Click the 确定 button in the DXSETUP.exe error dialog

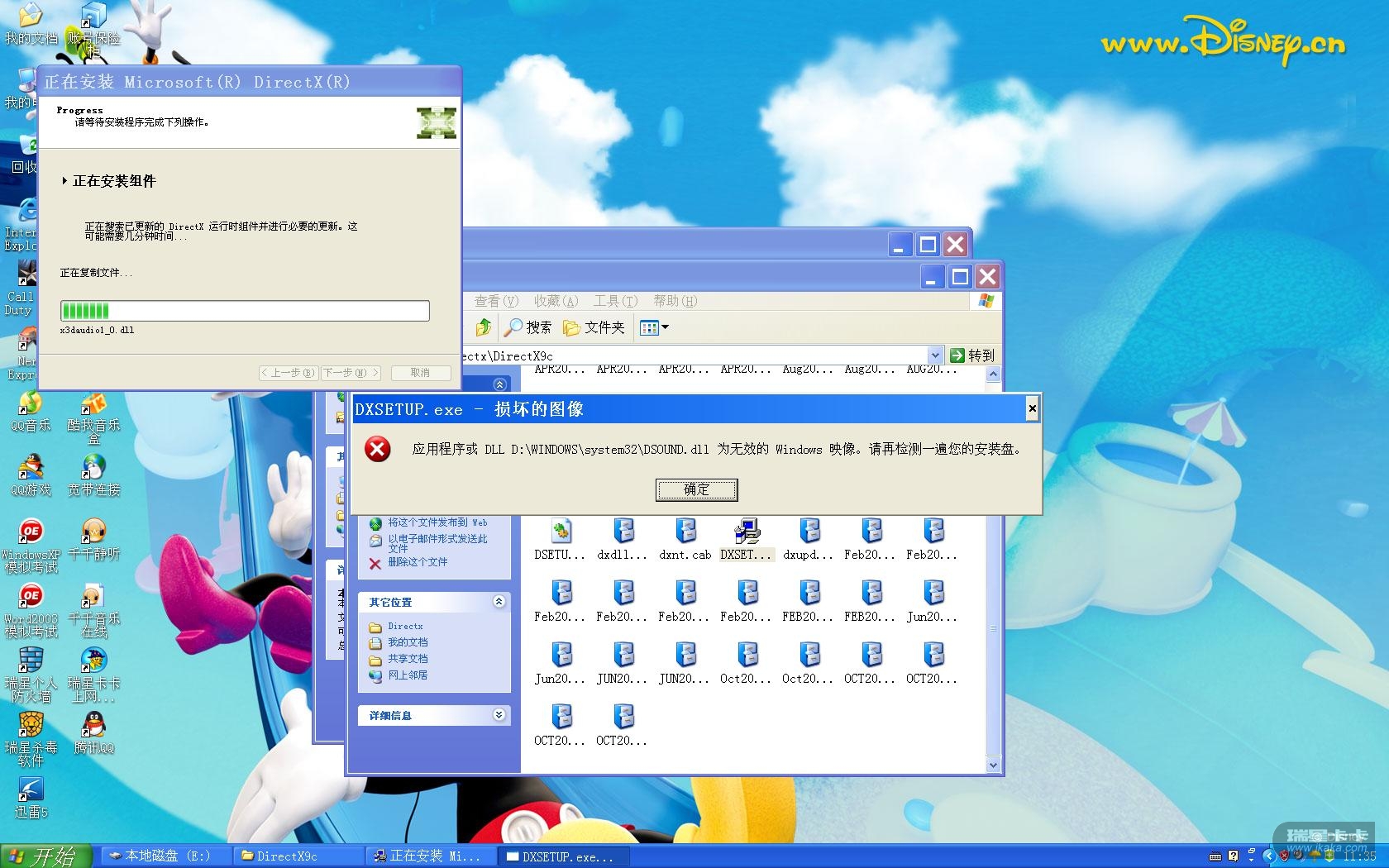click(696, 489)
